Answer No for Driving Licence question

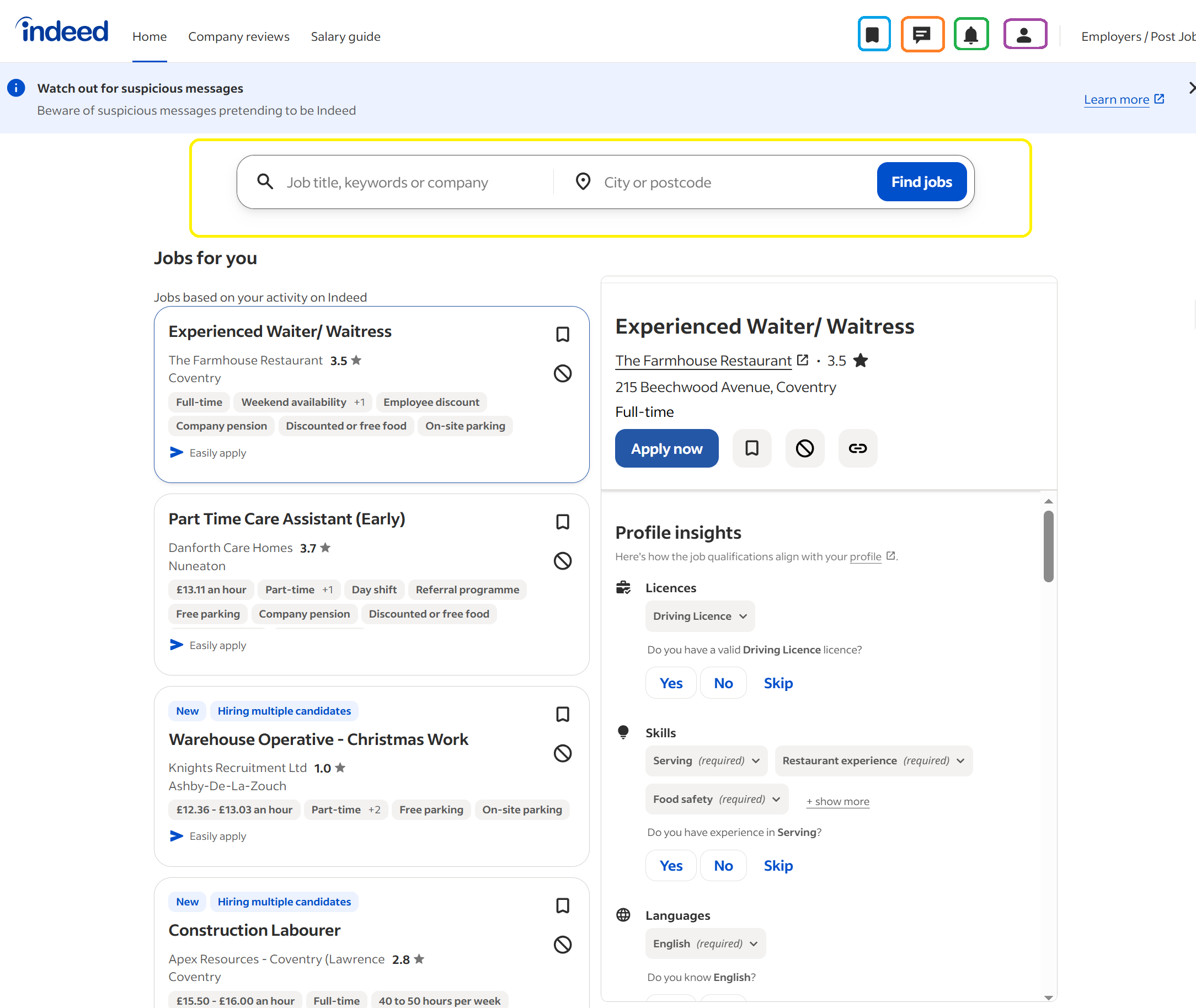(723, 683)
